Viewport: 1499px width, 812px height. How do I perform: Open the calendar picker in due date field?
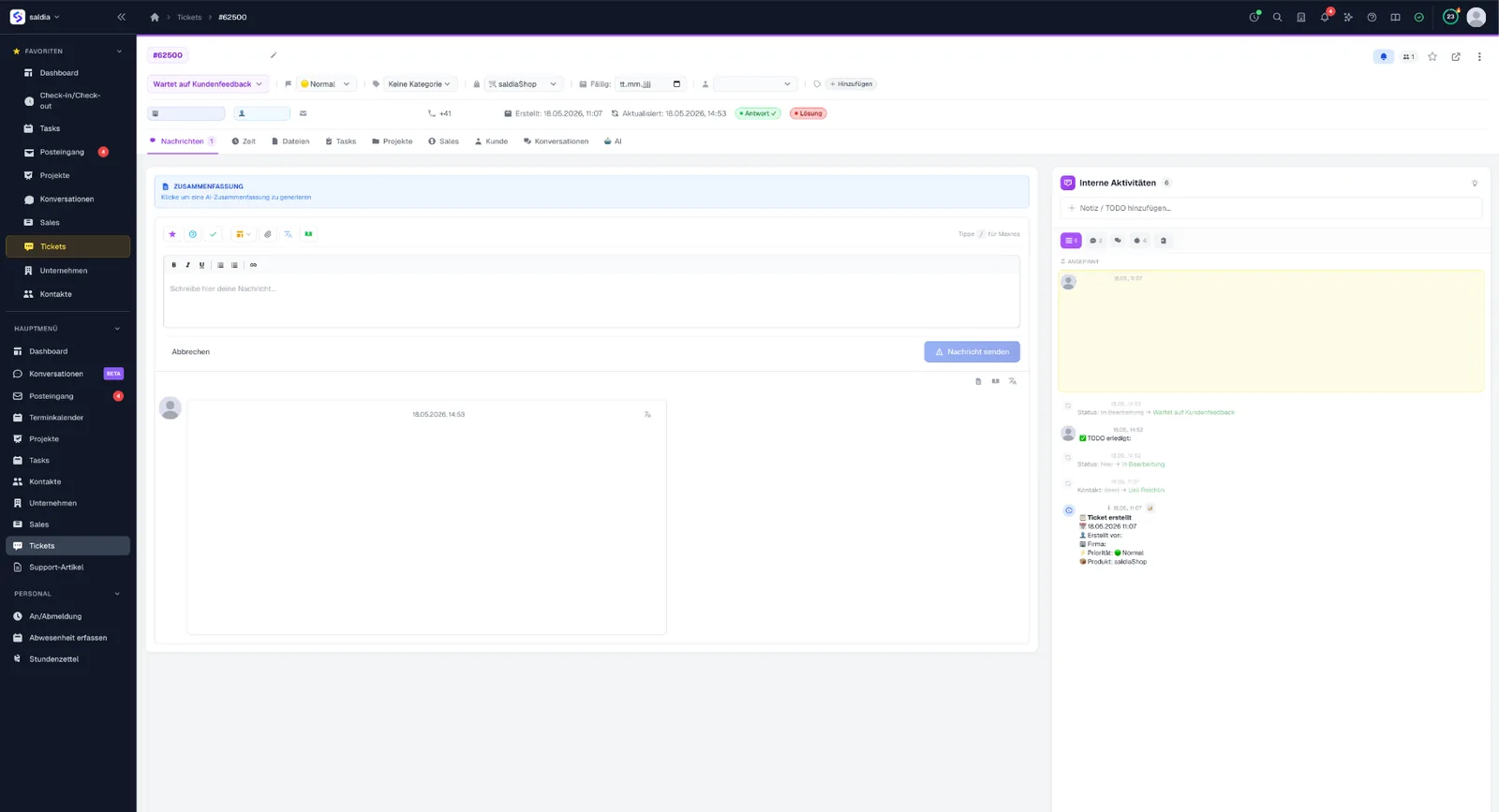click(x=676, y=84)
